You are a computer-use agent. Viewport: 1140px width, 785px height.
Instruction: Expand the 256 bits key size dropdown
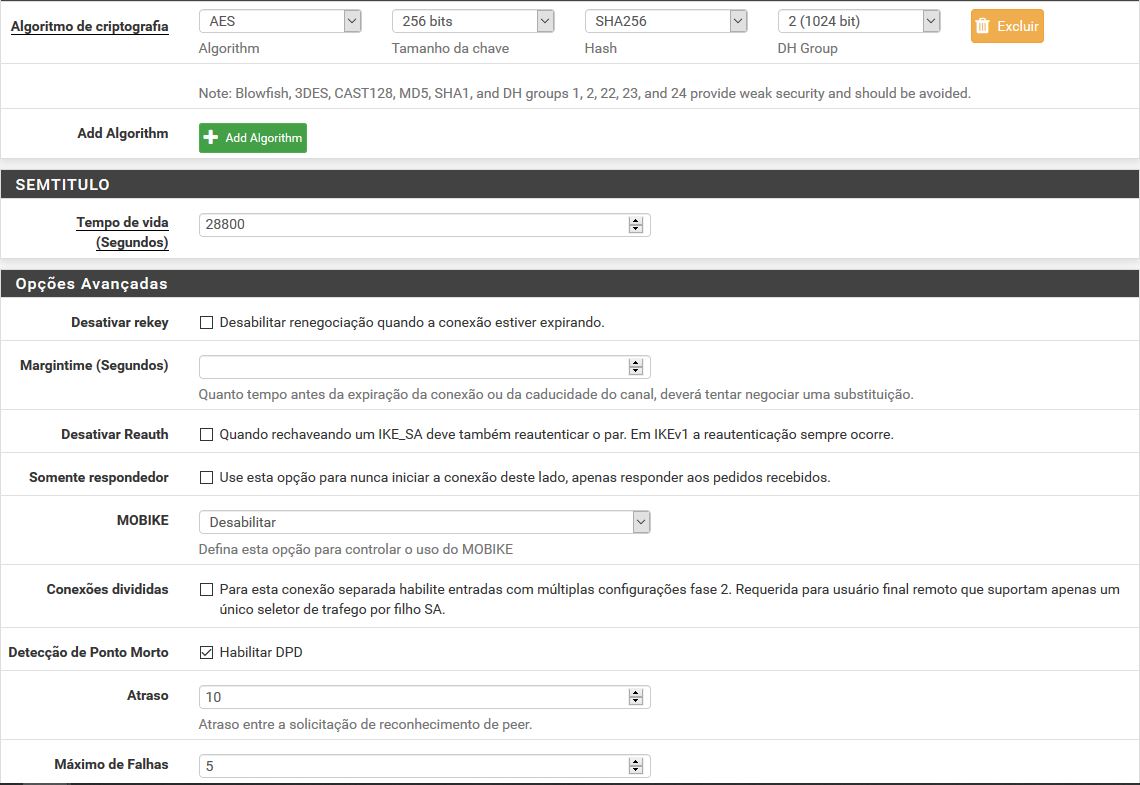472,21
